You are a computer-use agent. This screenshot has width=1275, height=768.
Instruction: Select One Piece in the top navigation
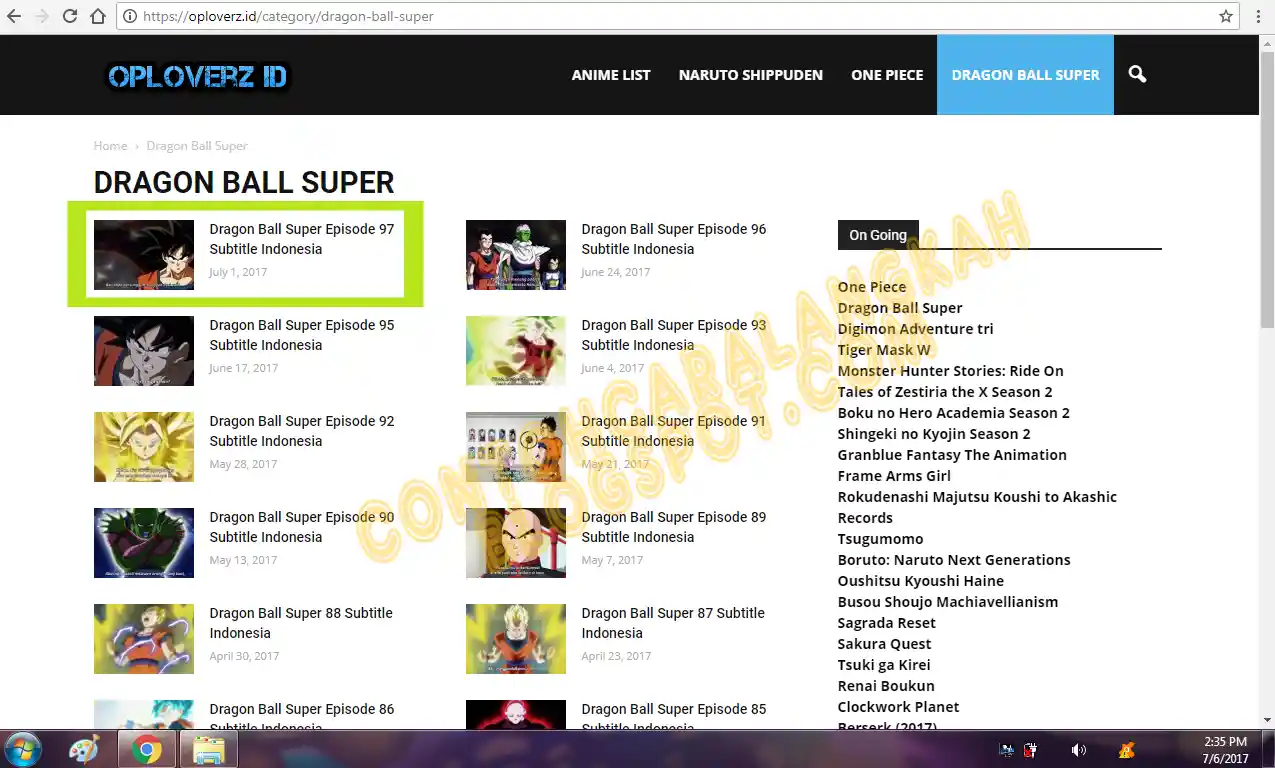click(887, 75)
